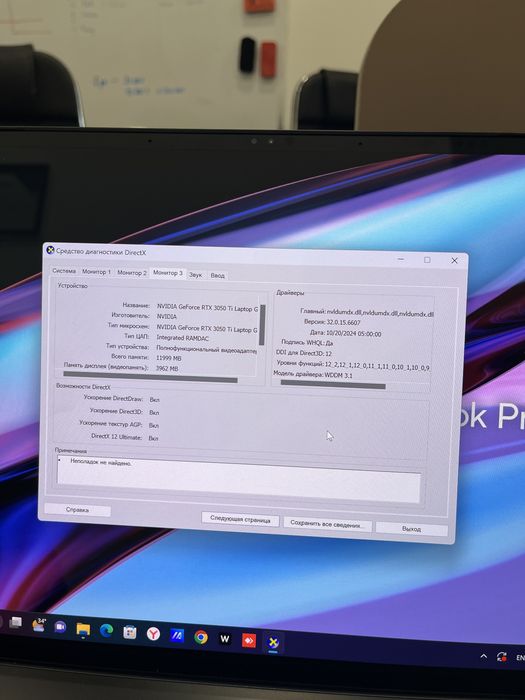Click the Подпись WHQL value Да
Viewport: 525px width, 700px height.
329,343
